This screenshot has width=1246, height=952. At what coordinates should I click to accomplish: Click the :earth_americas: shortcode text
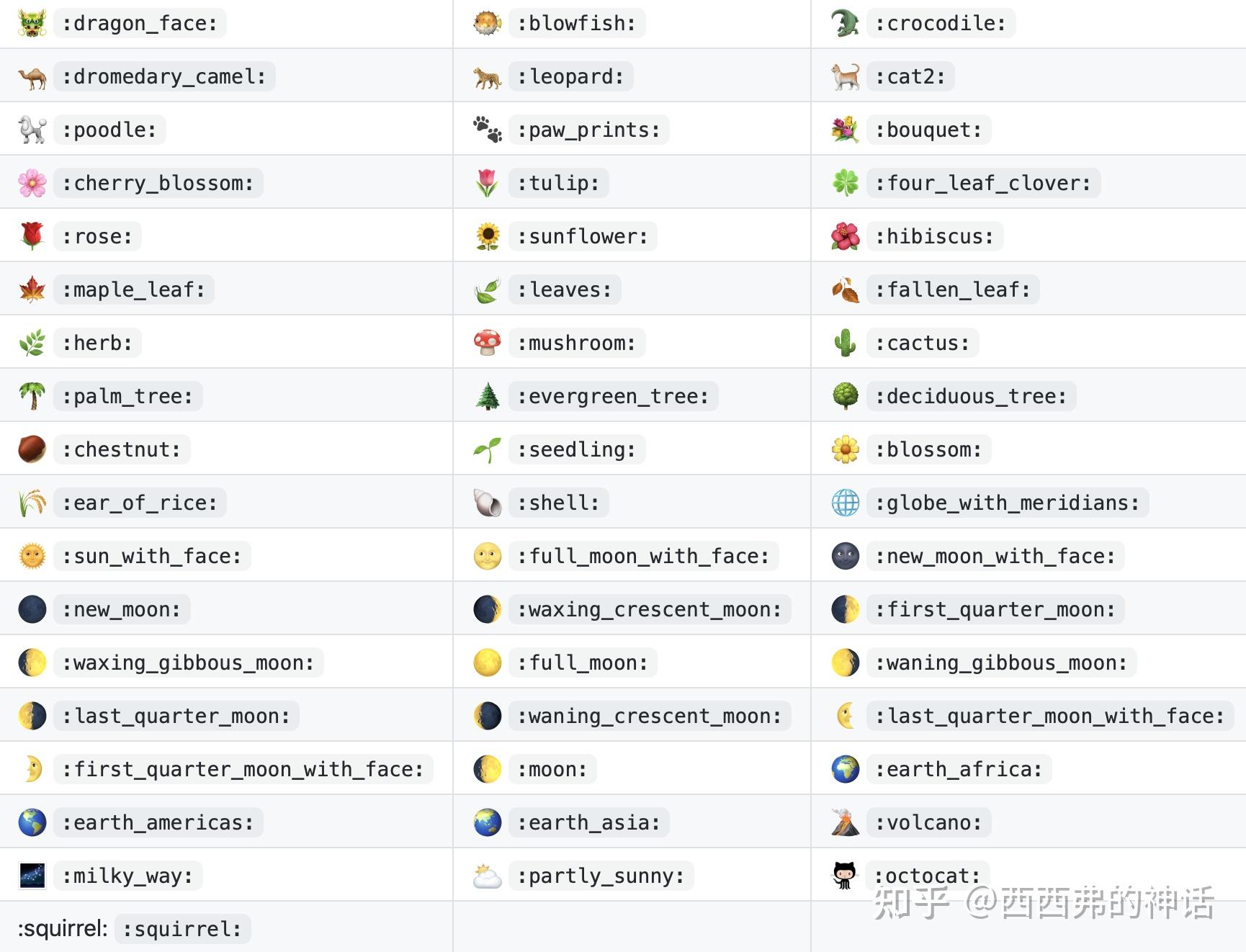tap(158, 822)
